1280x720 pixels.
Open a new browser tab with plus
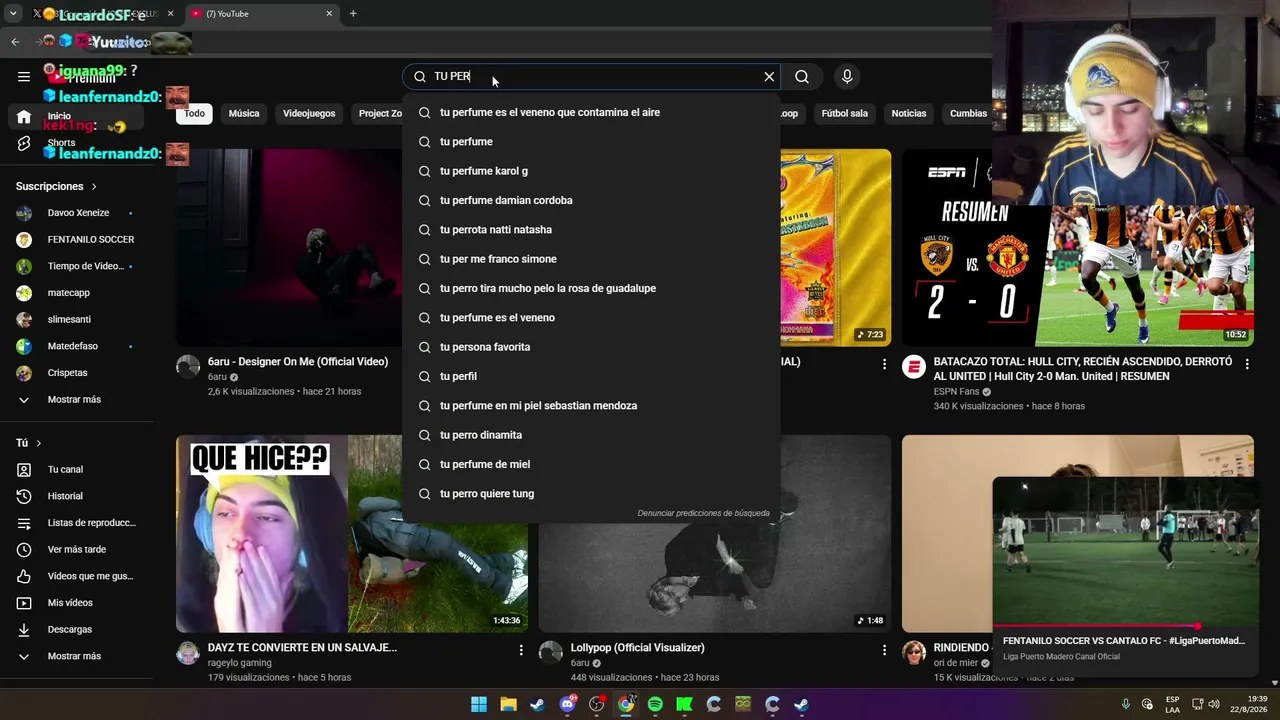353,14
